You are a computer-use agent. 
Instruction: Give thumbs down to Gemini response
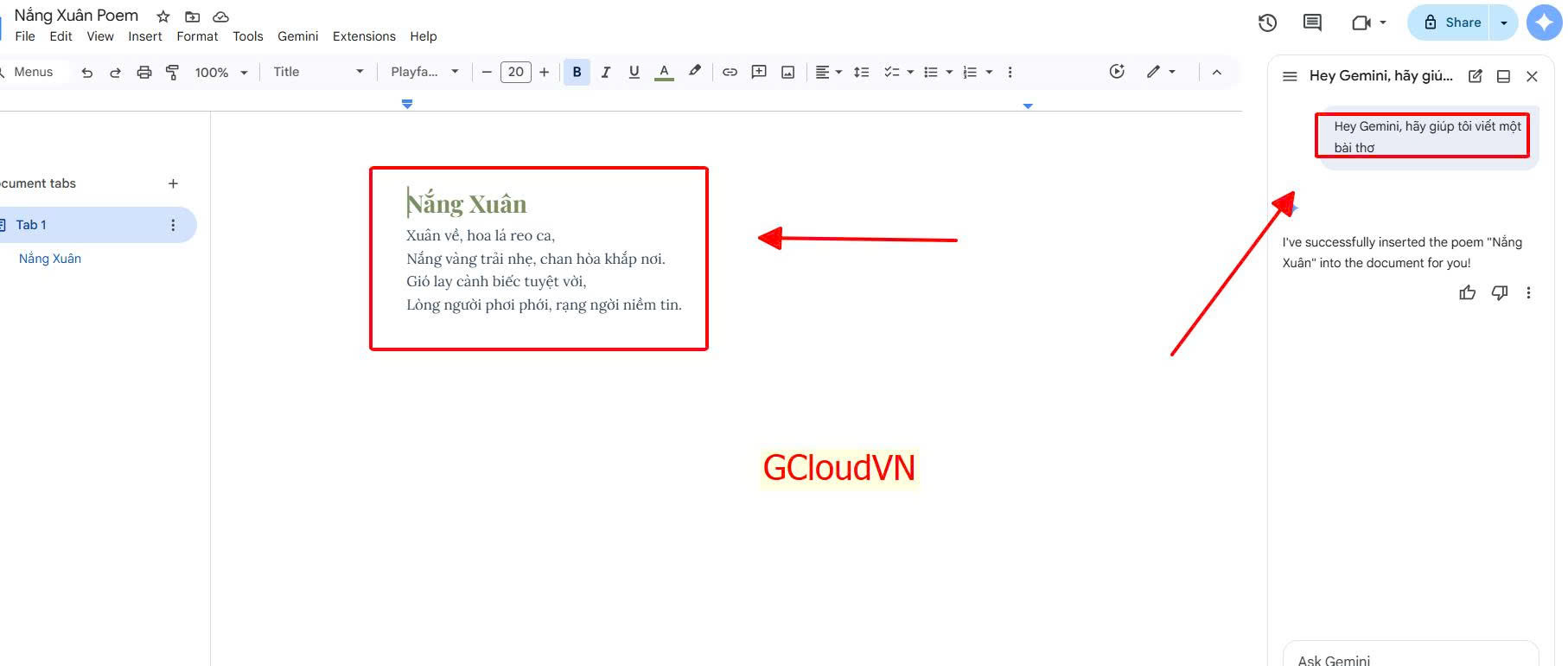pyautogui.click(x=1500, y=292)
